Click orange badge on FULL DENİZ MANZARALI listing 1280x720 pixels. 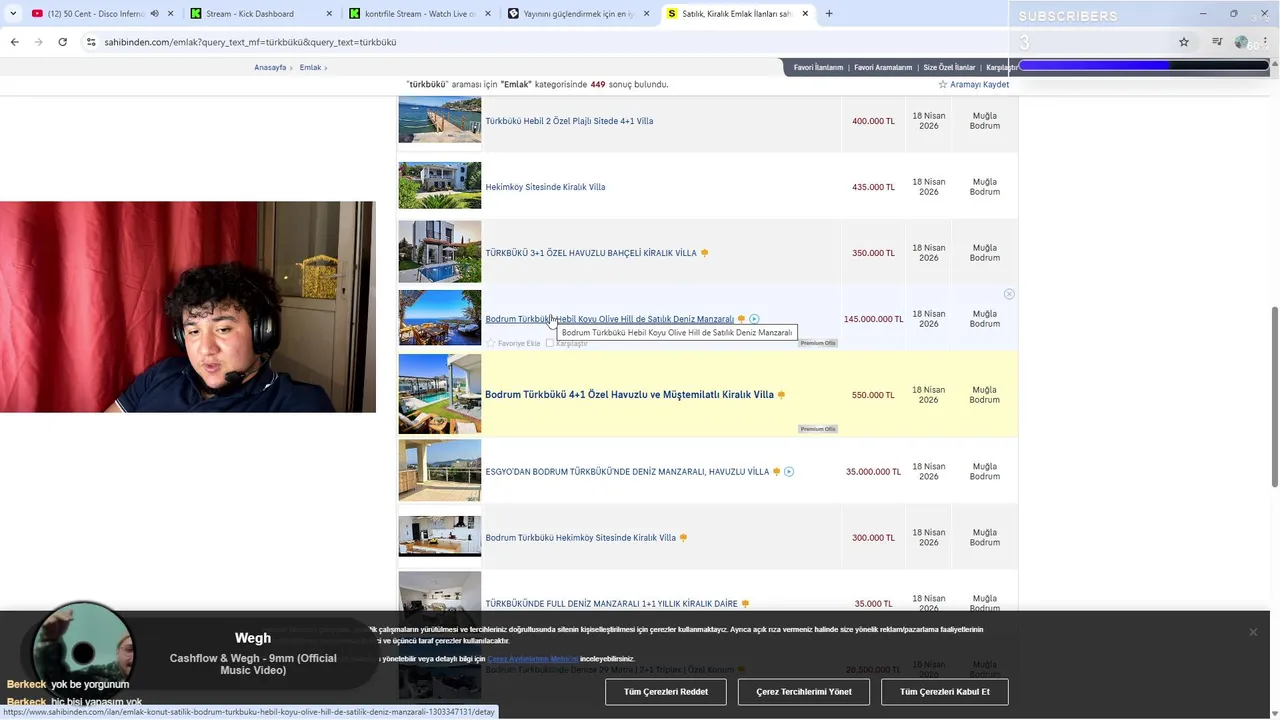tap(745, 604)
